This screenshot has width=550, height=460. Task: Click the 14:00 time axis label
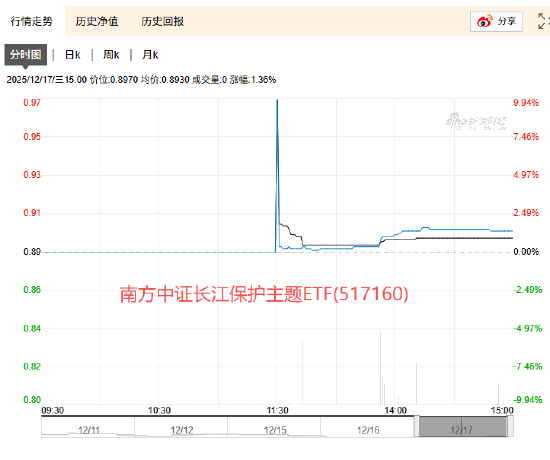tap(396, 410)
